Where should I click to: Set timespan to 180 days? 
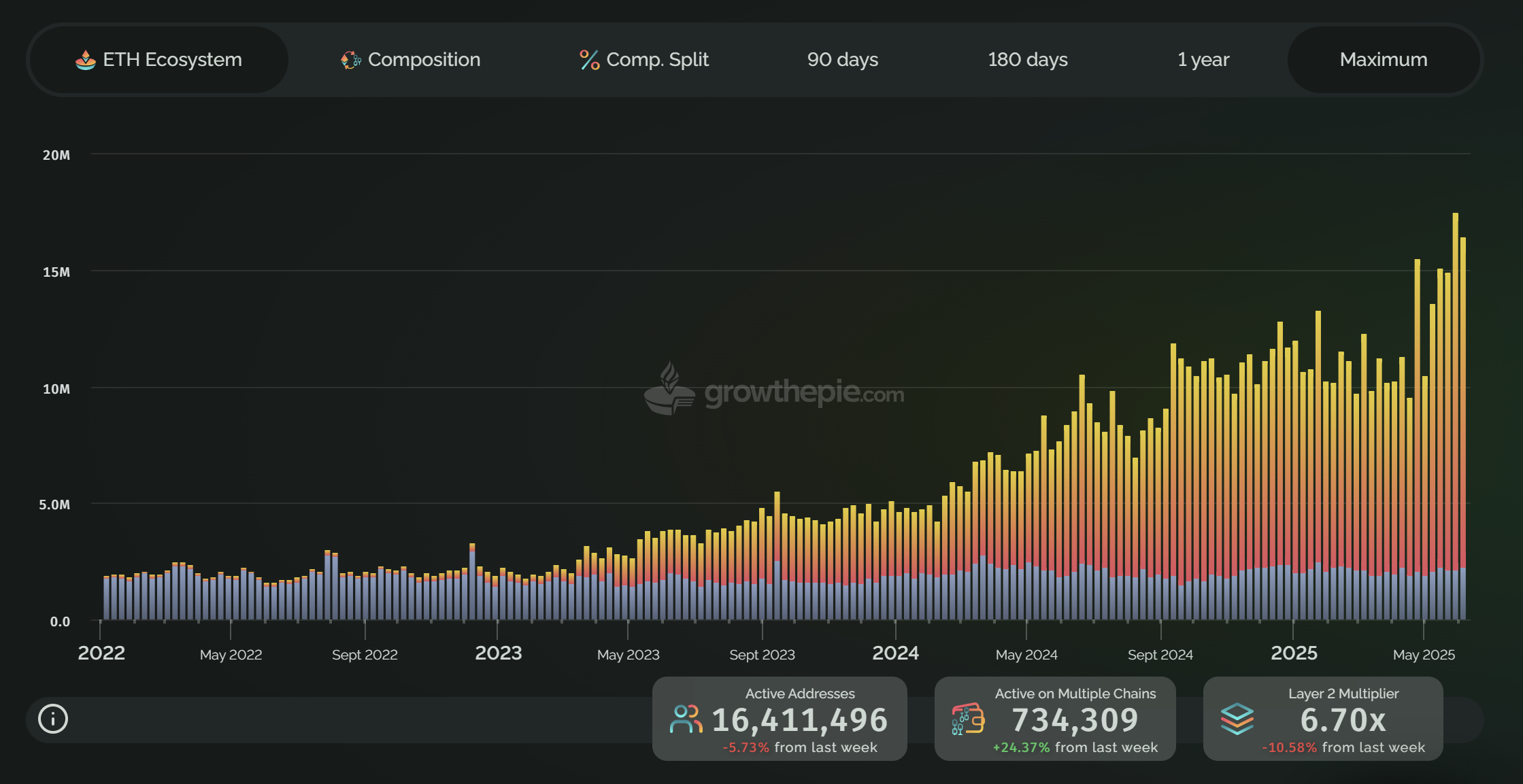(1027, 60)
